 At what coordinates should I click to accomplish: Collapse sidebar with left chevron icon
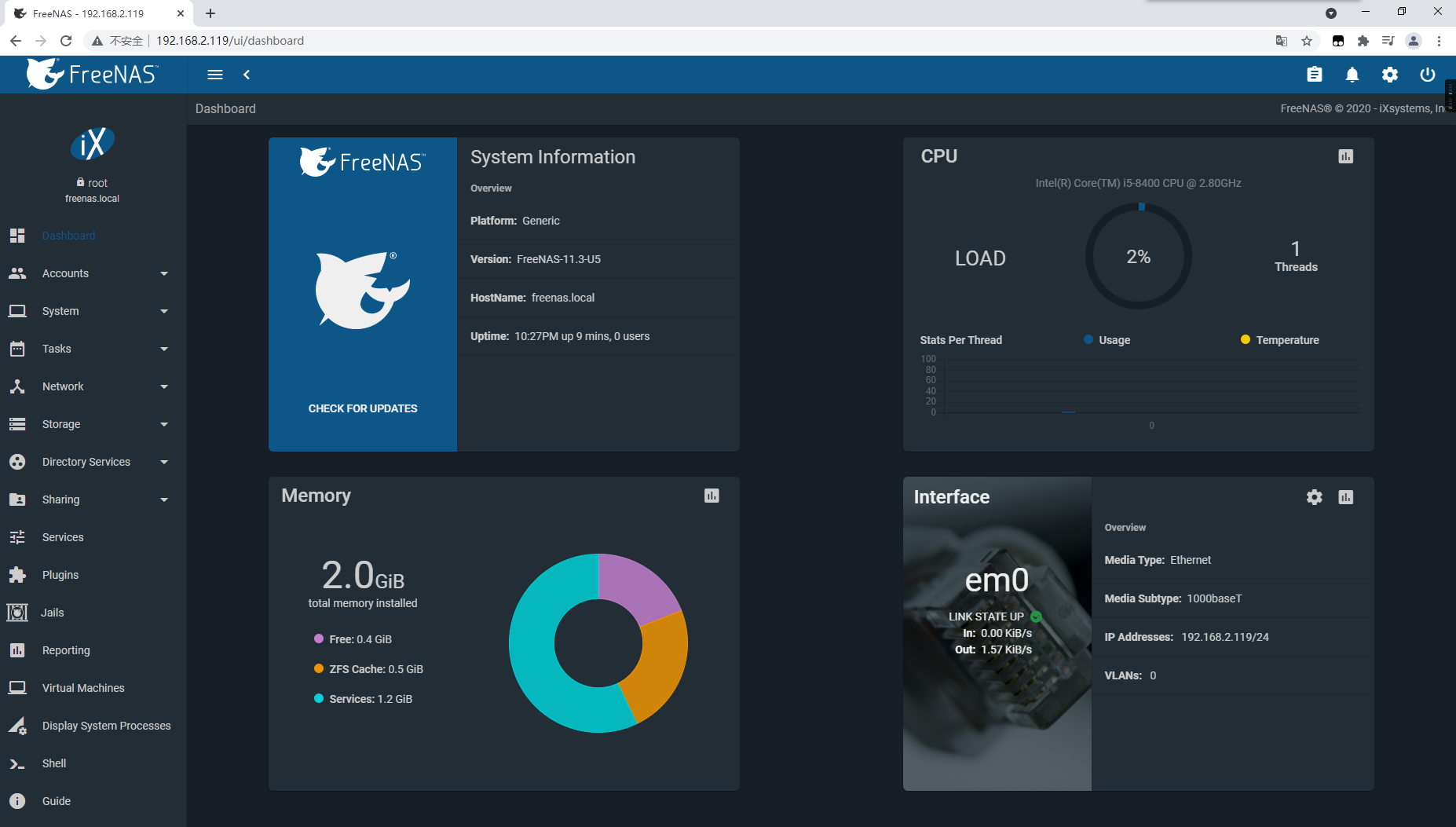(247, 75)
